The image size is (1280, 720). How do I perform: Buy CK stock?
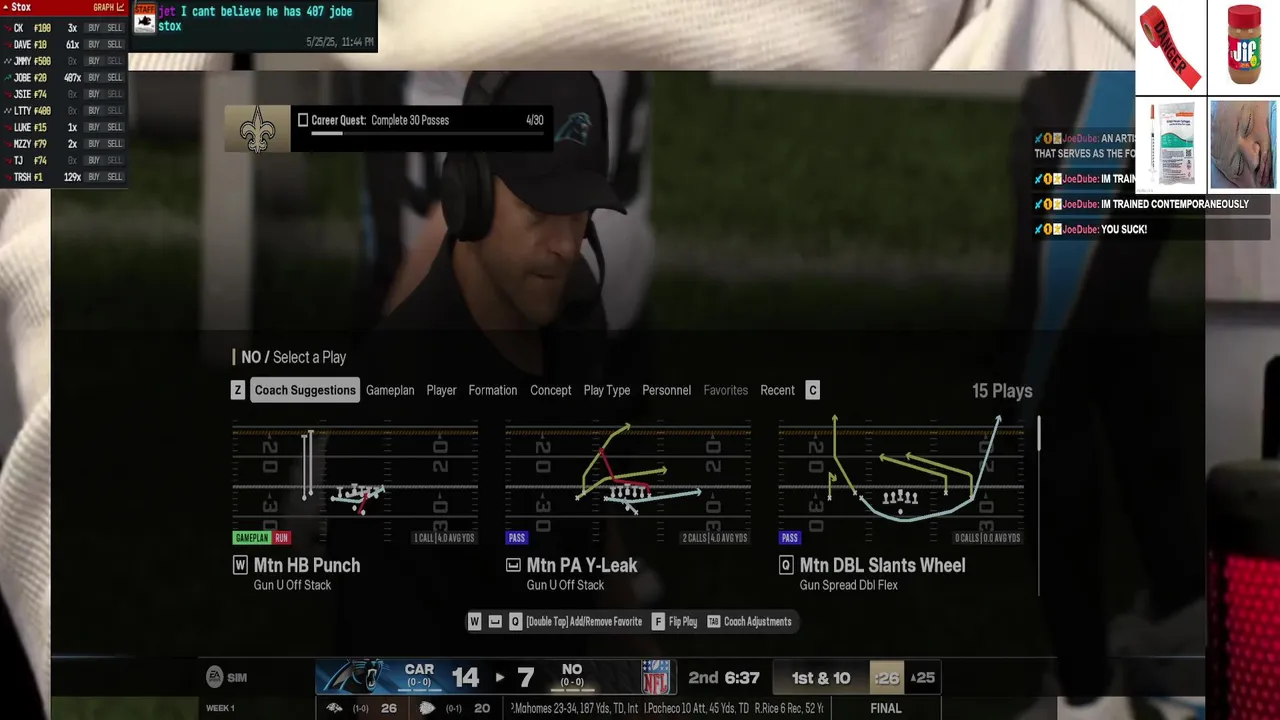[93, 28]
